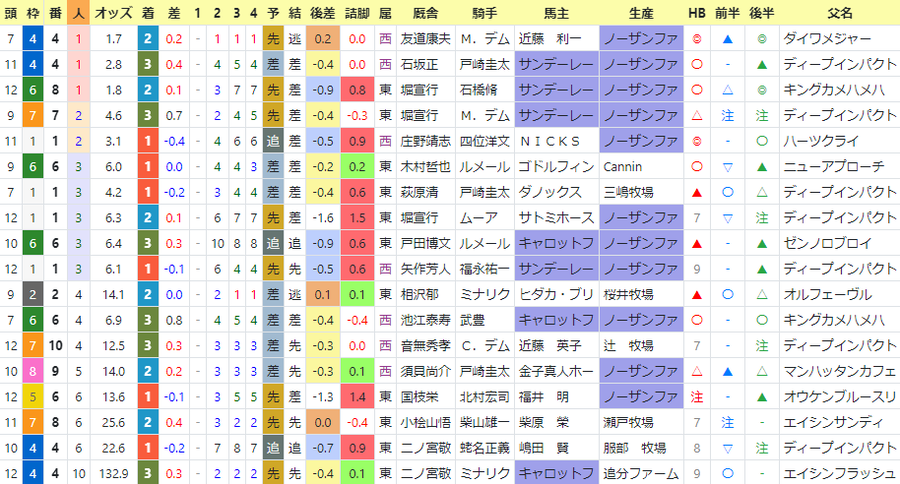Click the blue triangle 前半 mark in 須貝尚介 row
900x484 pixels.
(x=727, y=371)
